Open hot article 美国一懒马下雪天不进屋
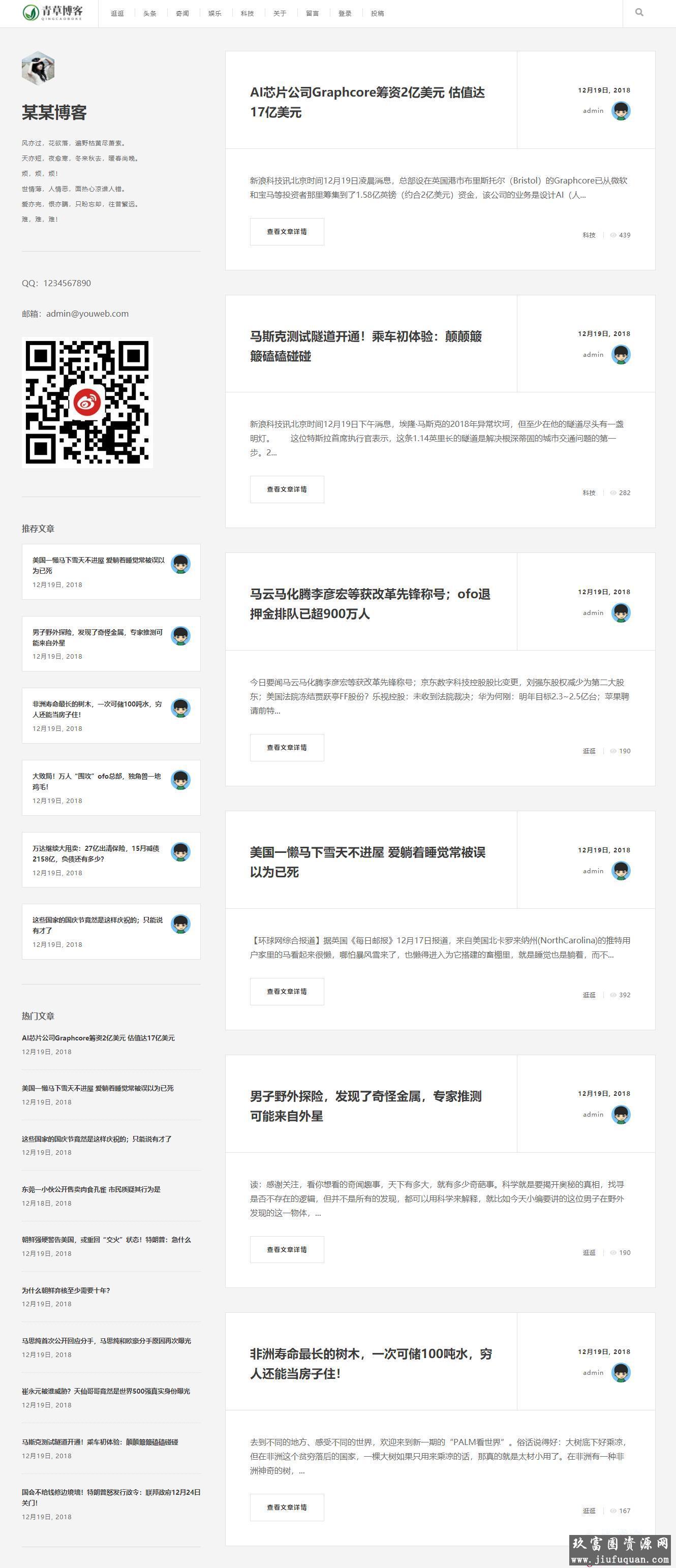 [98, 1088]
